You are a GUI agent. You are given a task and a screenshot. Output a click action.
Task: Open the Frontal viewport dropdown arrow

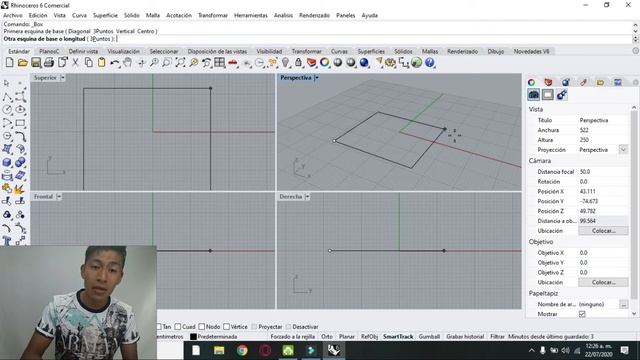[x=59, y=197]
